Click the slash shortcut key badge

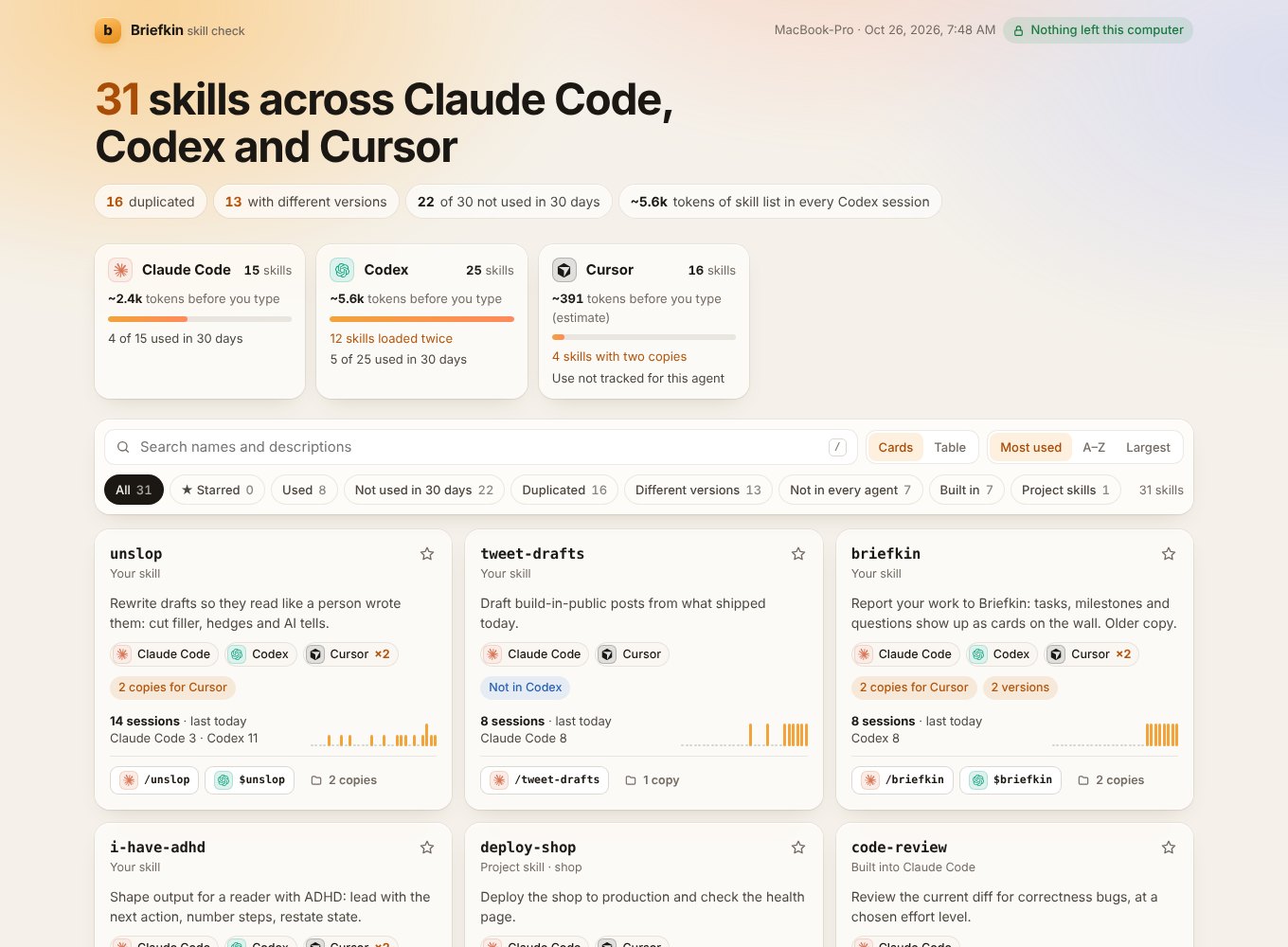[x=837, y=447]
